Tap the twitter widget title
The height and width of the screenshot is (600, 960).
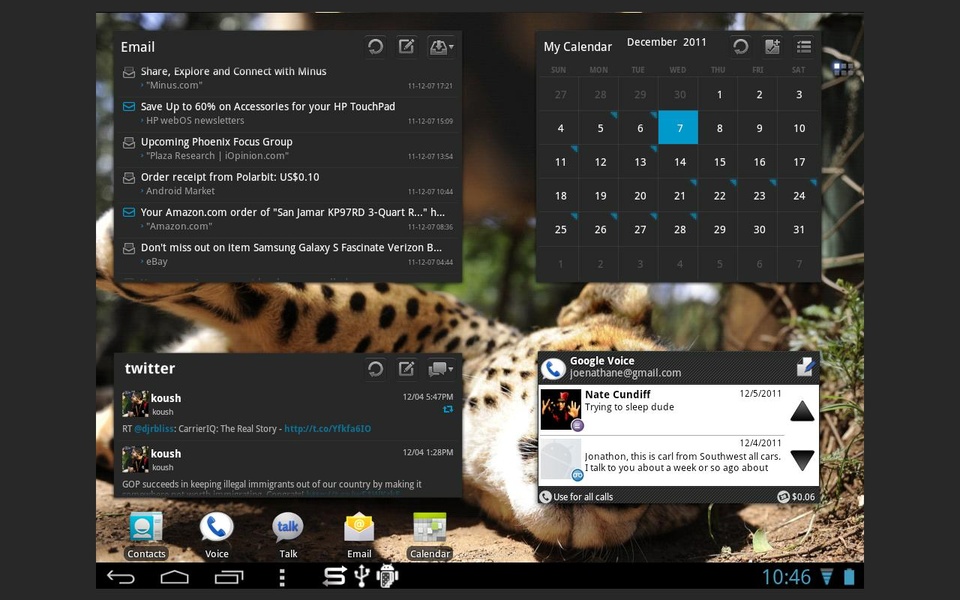coord(149,369)
